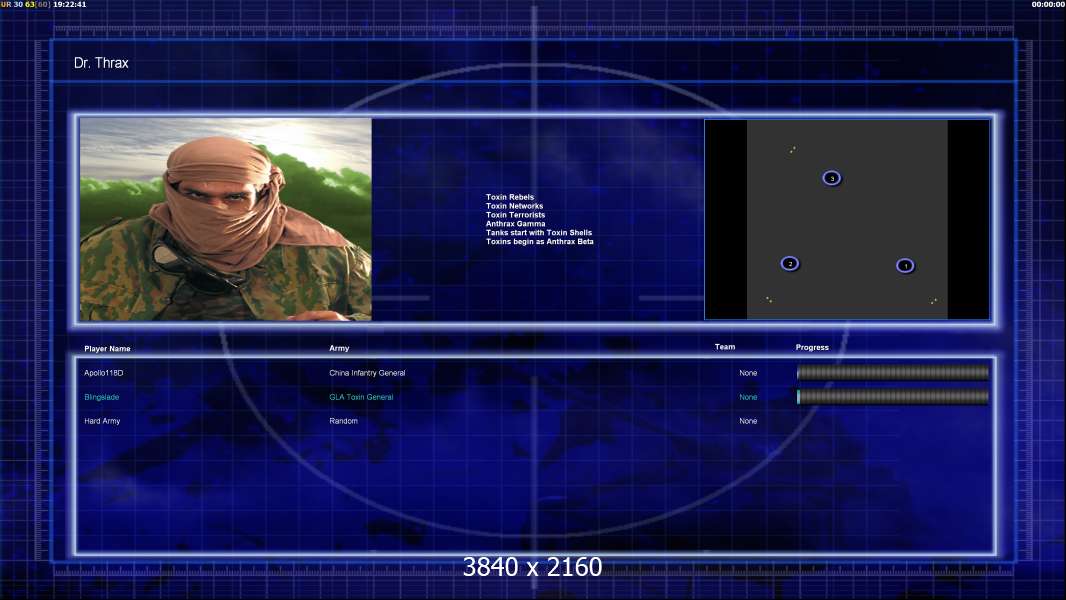Click the clock readout at top left
Viewport: 1066px width, 600px height.
pyautogui.click(x=69, y=4)
